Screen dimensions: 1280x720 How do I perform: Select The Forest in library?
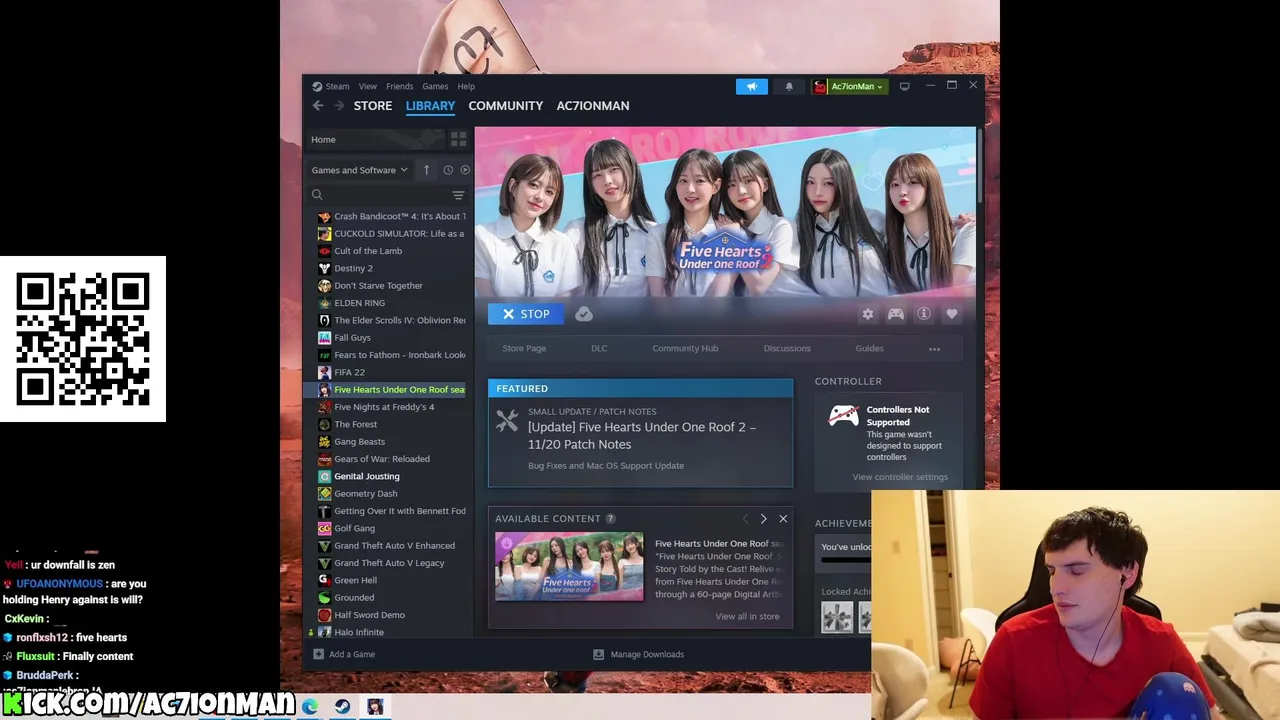(x=355, y=424)
